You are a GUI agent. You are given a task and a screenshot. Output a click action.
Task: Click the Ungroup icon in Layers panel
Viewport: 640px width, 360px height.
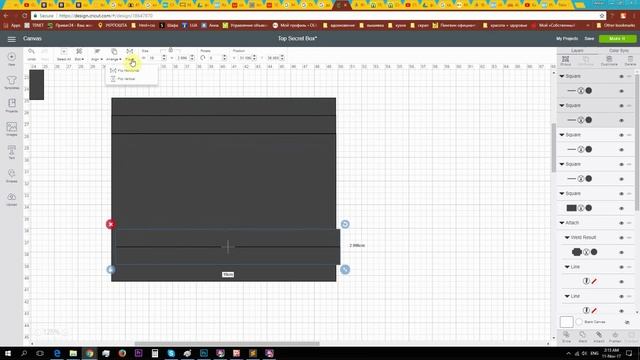[586, 61]
